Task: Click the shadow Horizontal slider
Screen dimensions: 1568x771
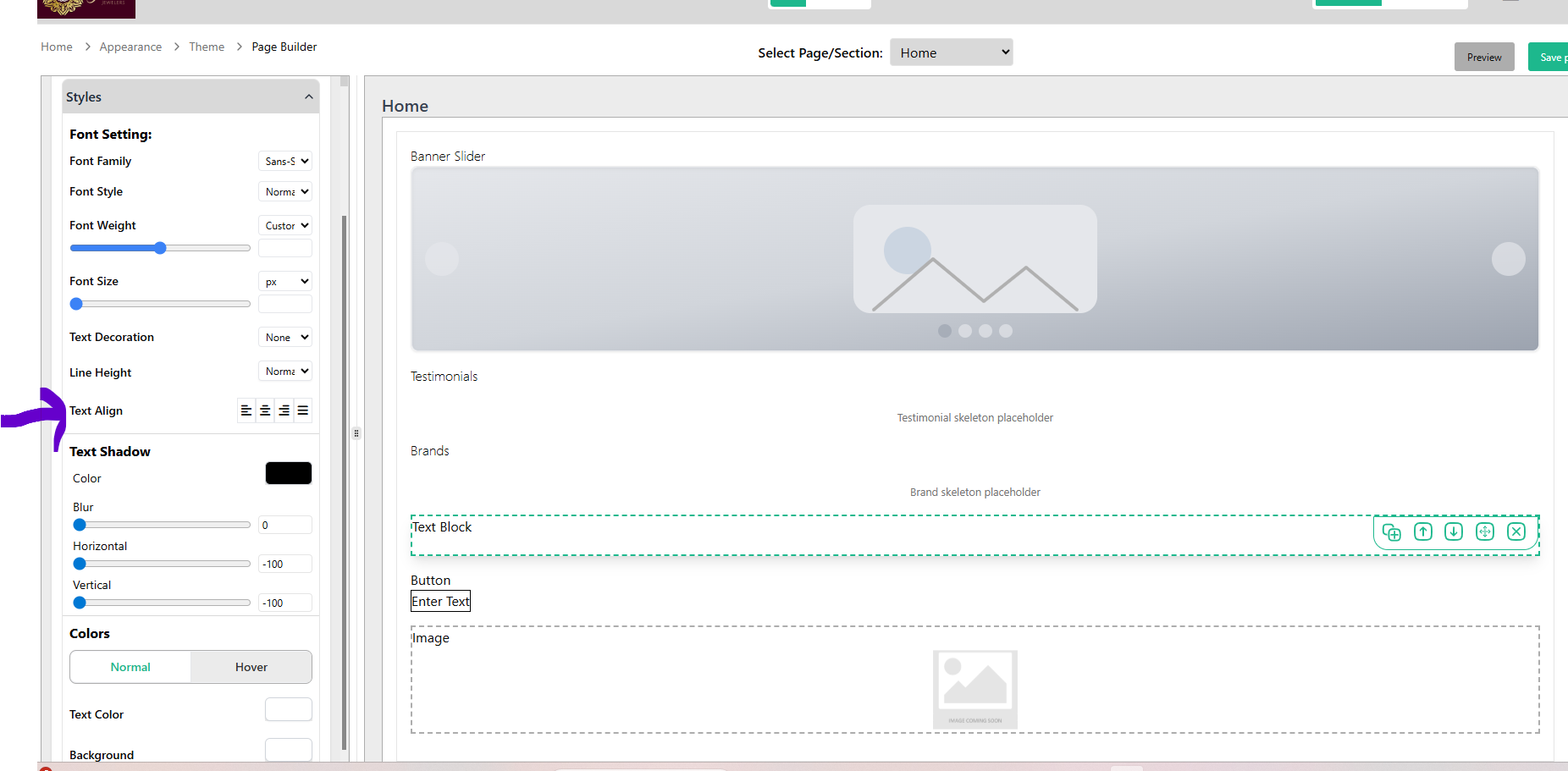Action: pos(162,564)
